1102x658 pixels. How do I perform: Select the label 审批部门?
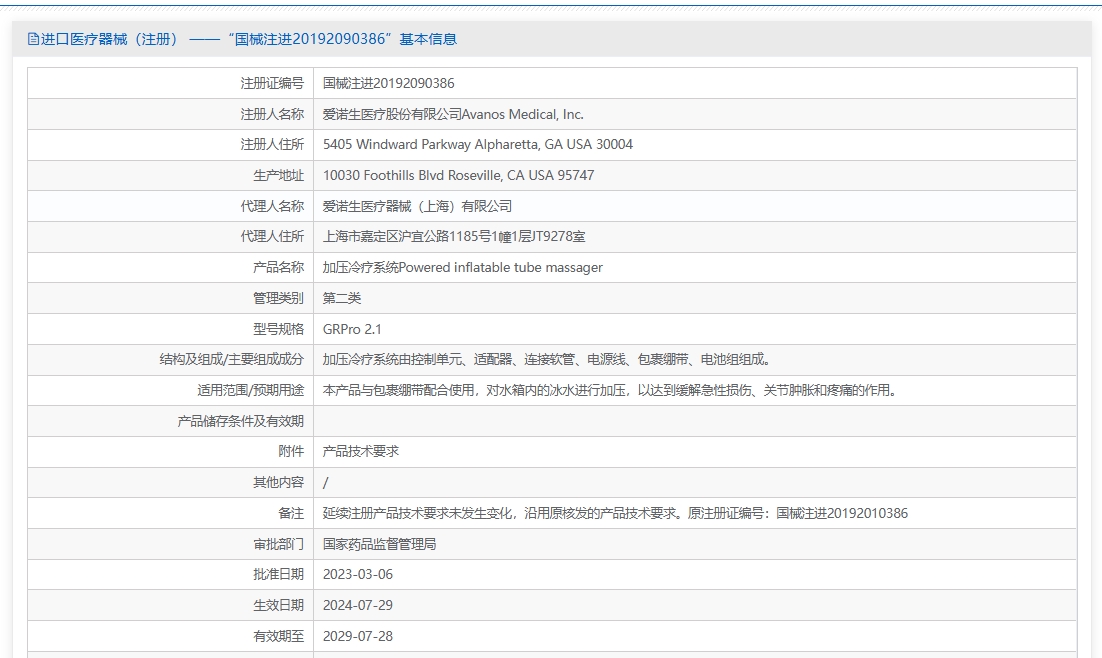point(278,544)
